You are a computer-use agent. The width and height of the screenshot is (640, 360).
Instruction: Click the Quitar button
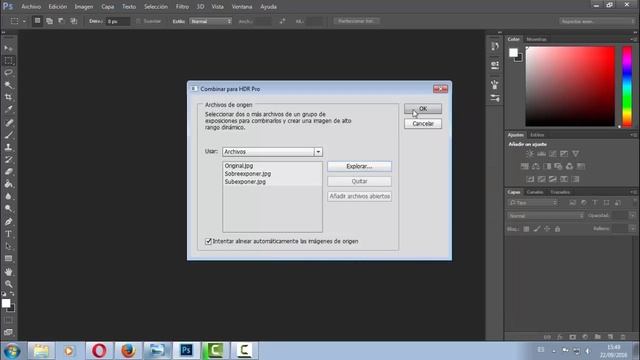[359, 181]
